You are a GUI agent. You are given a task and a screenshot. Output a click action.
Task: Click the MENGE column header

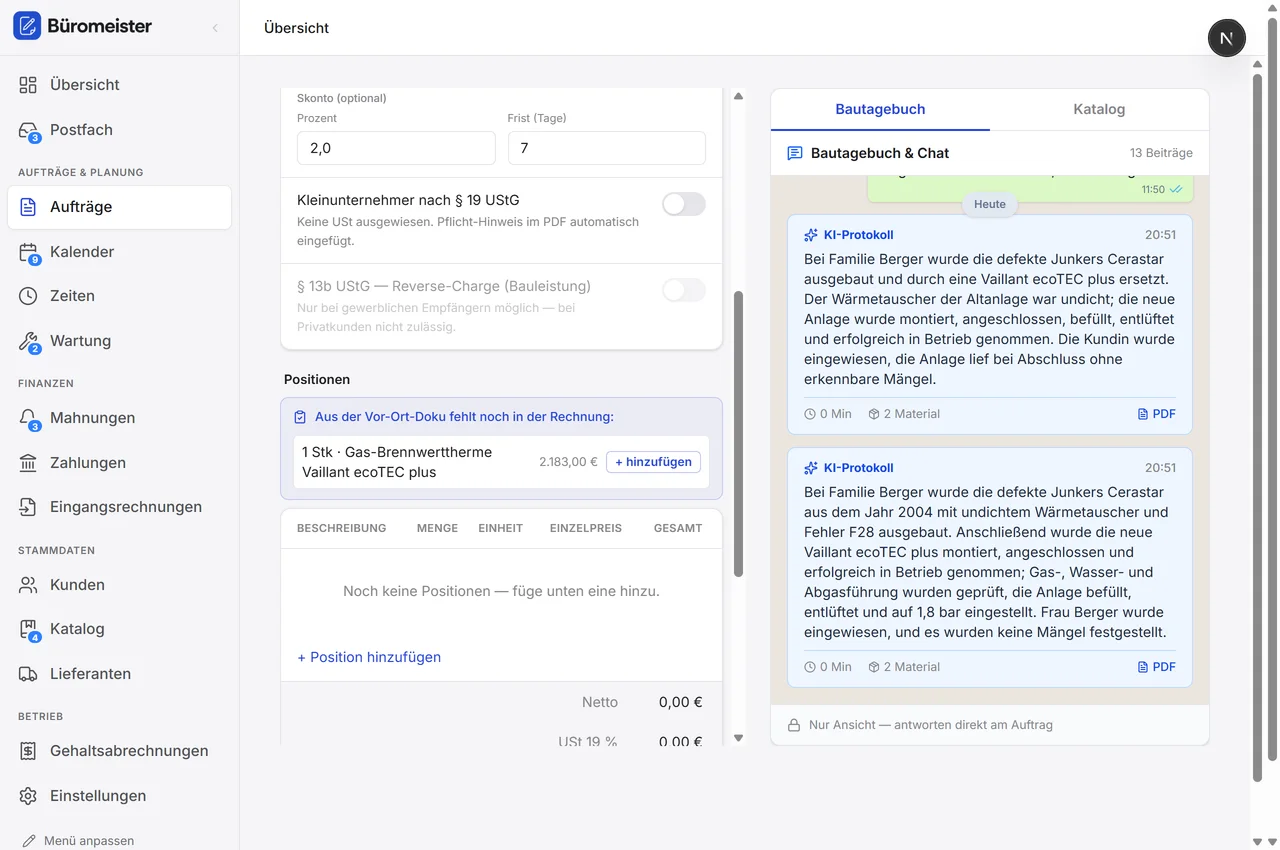(437, 528)
